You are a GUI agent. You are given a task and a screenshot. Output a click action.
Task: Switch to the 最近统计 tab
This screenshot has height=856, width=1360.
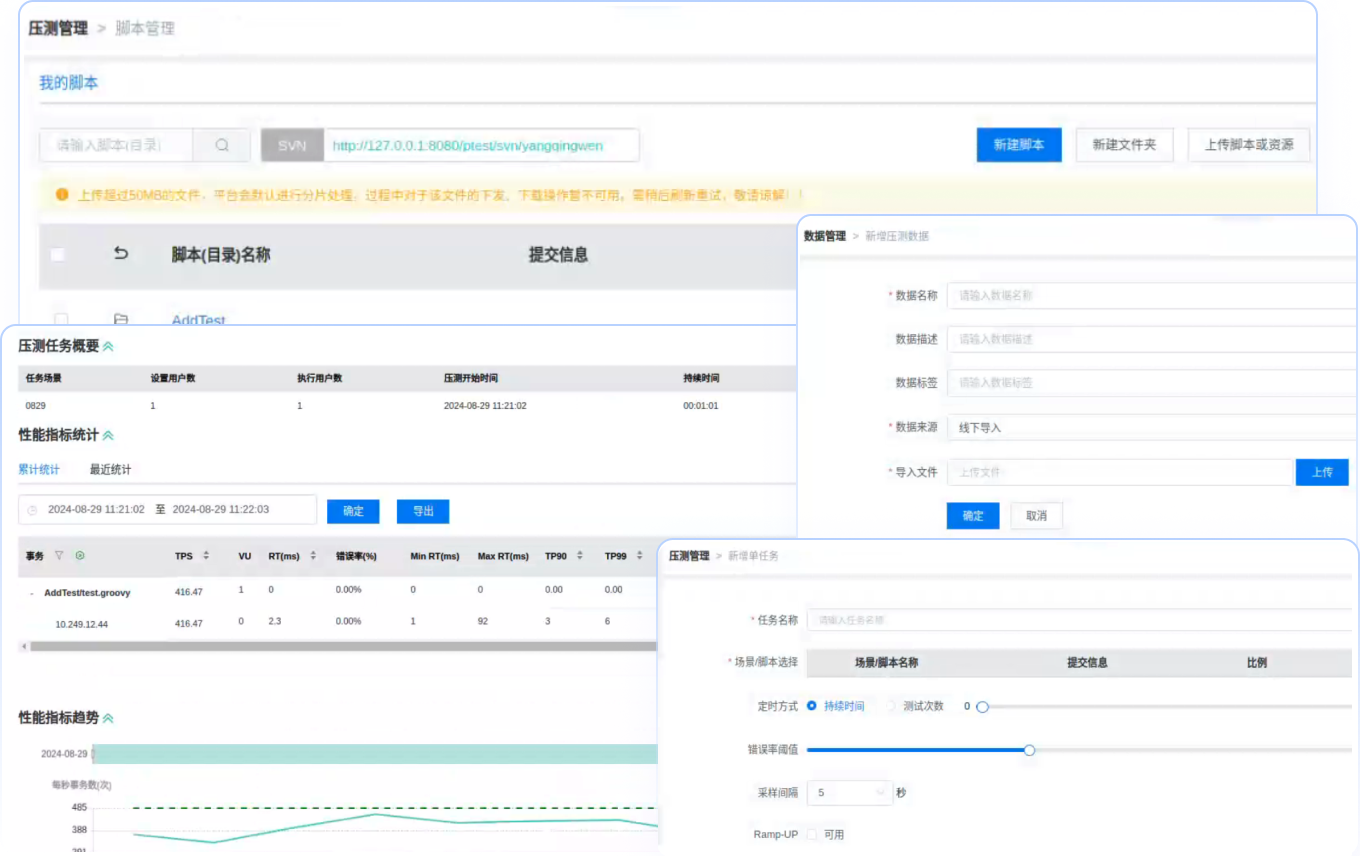tap(110, 469)
